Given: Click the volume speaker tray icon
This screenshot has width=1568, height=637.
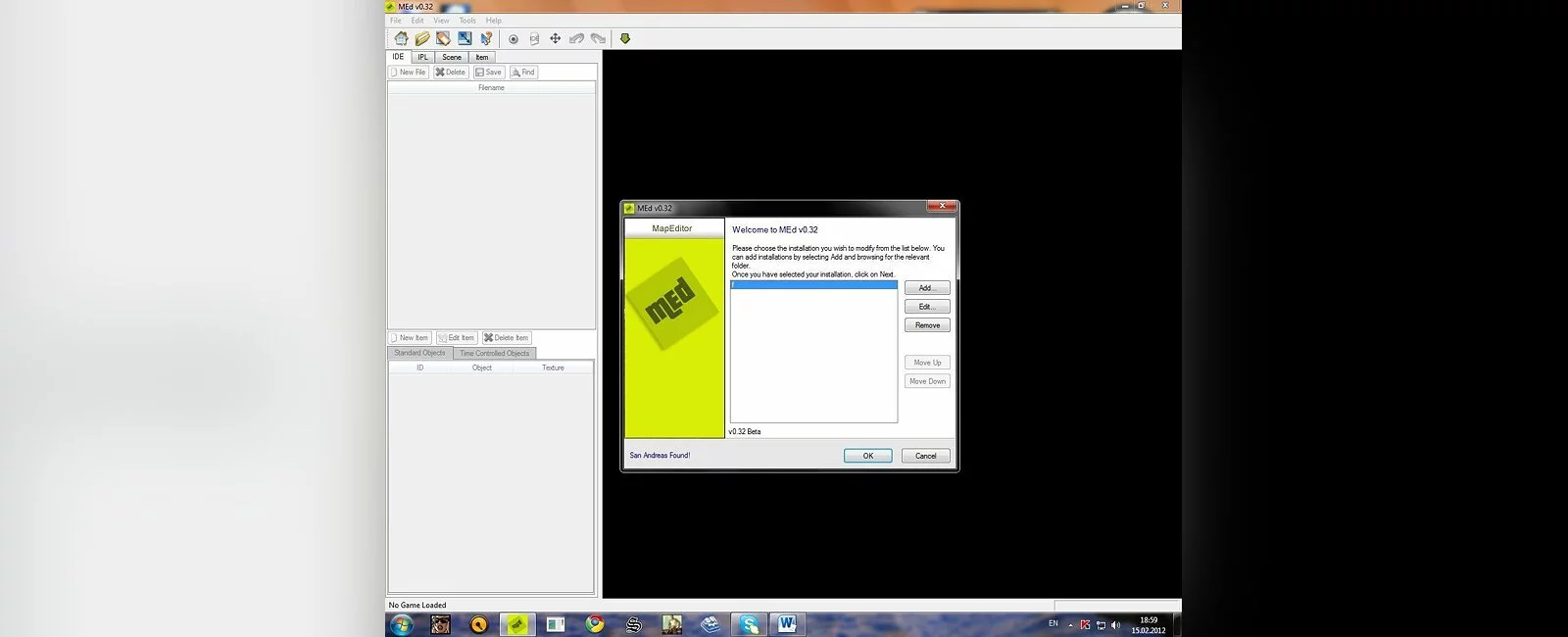Looking at the screenshot, I should coord(1115,625).
